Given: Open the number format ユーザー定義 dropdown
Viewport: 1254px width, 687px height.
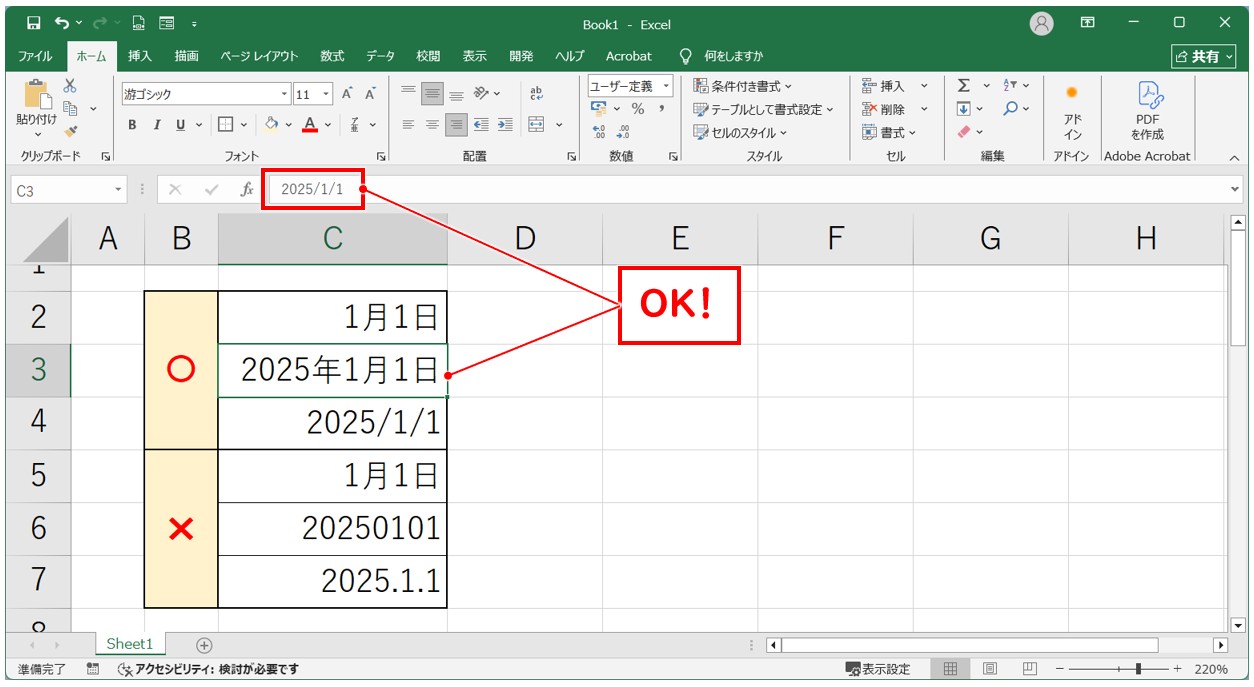Looking at the screenshot, I should pos(666,87).
